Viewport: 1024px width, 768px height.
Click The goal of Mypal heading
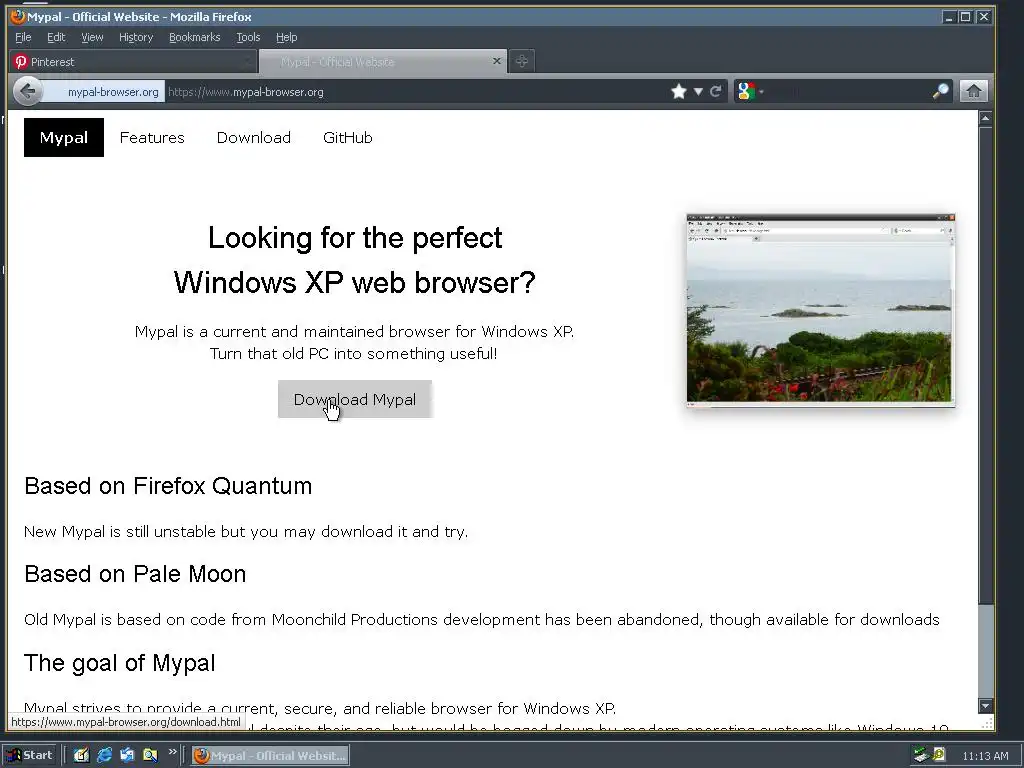click(x=120, y=663)
